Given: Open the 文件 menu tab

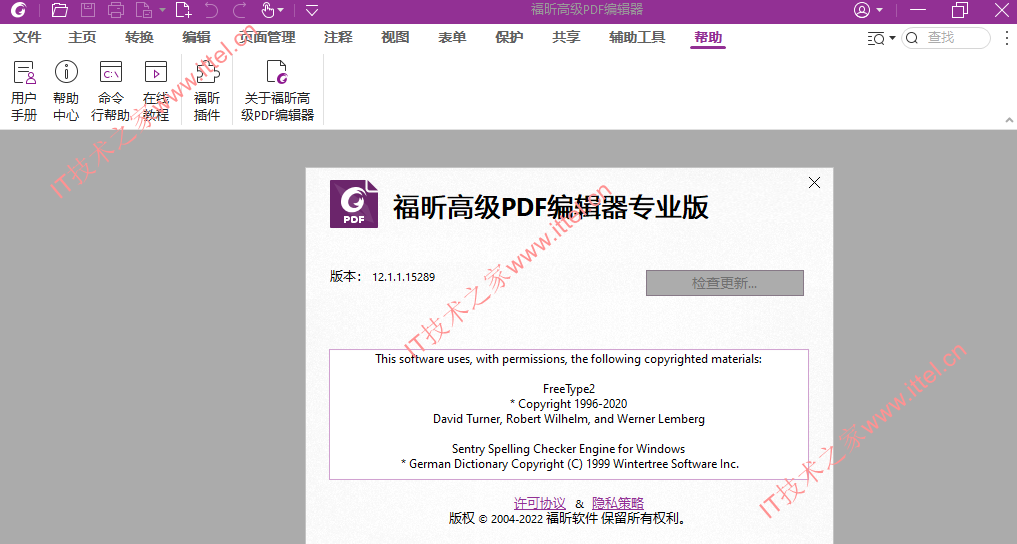Looking at the screenshot, I should [27, 38].
